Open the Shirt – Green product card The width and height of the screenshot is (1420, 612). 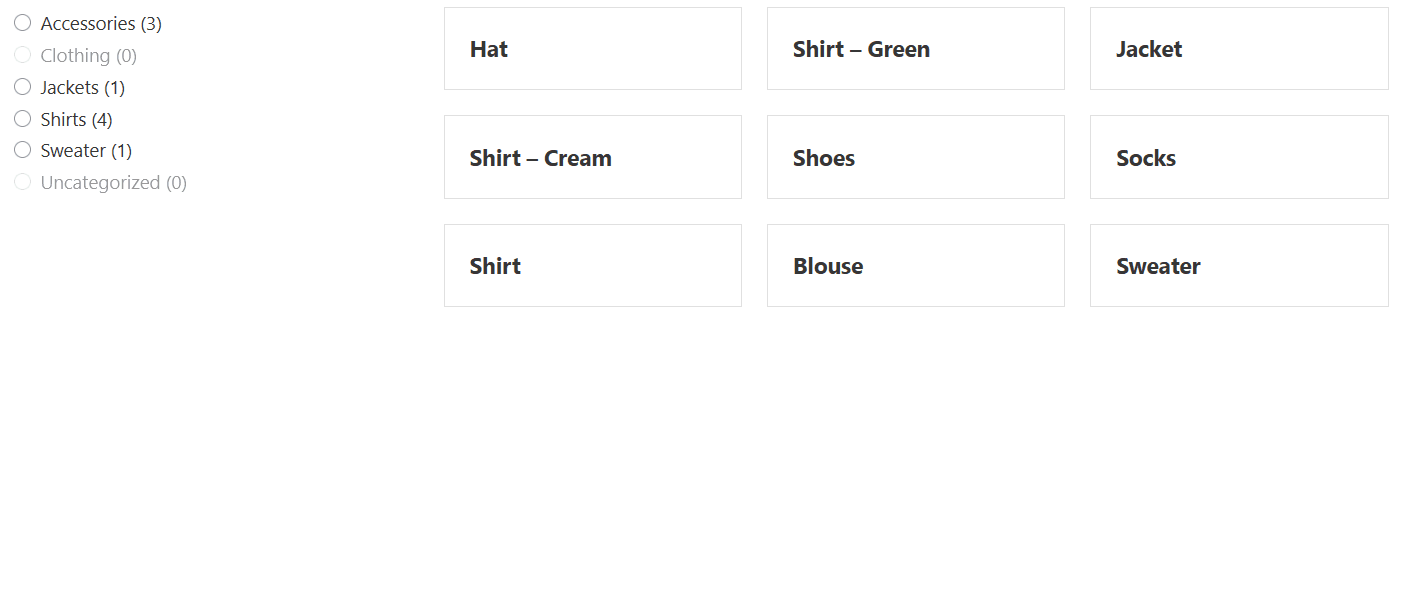click(915, 48)
